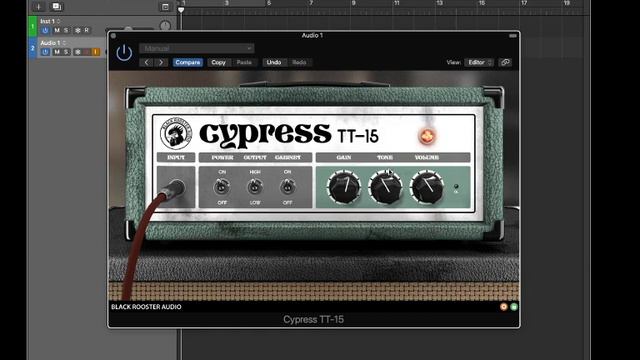Flip the OUTPUT high/low toggle switch

tap(255, 187)
